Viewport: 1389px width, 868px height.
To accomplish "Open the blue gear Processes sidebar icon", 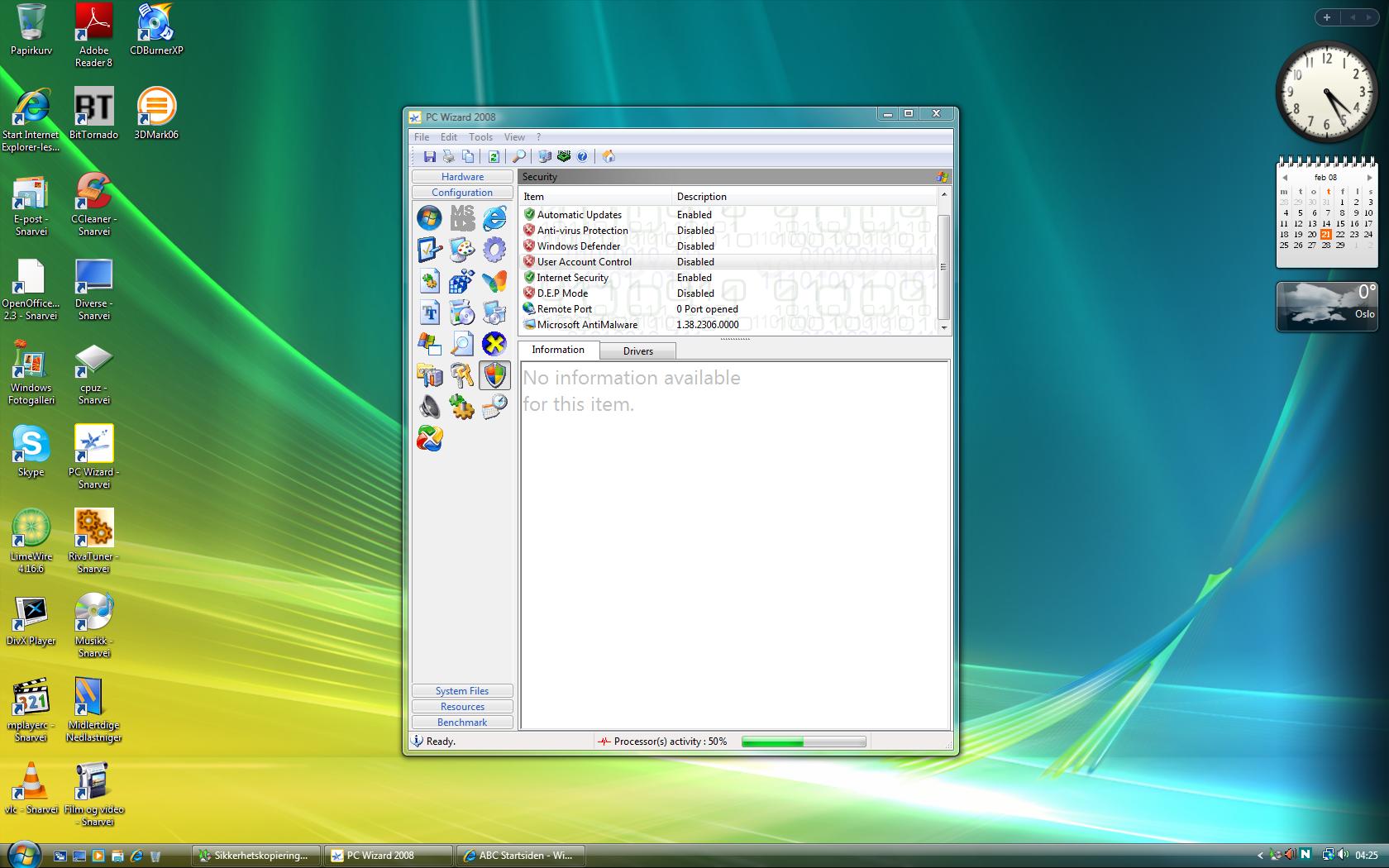I will coord(494,250).
